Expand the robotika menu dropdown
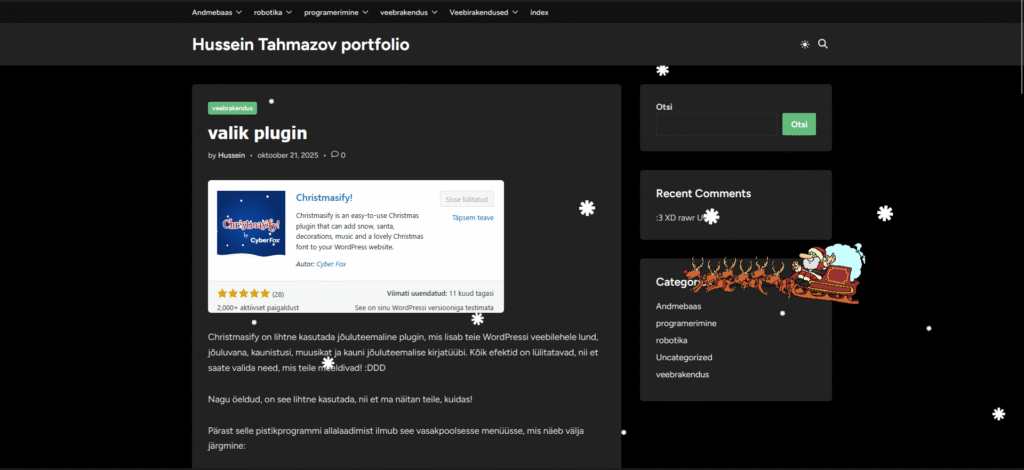1024x470 pixels. pos(273,12)
